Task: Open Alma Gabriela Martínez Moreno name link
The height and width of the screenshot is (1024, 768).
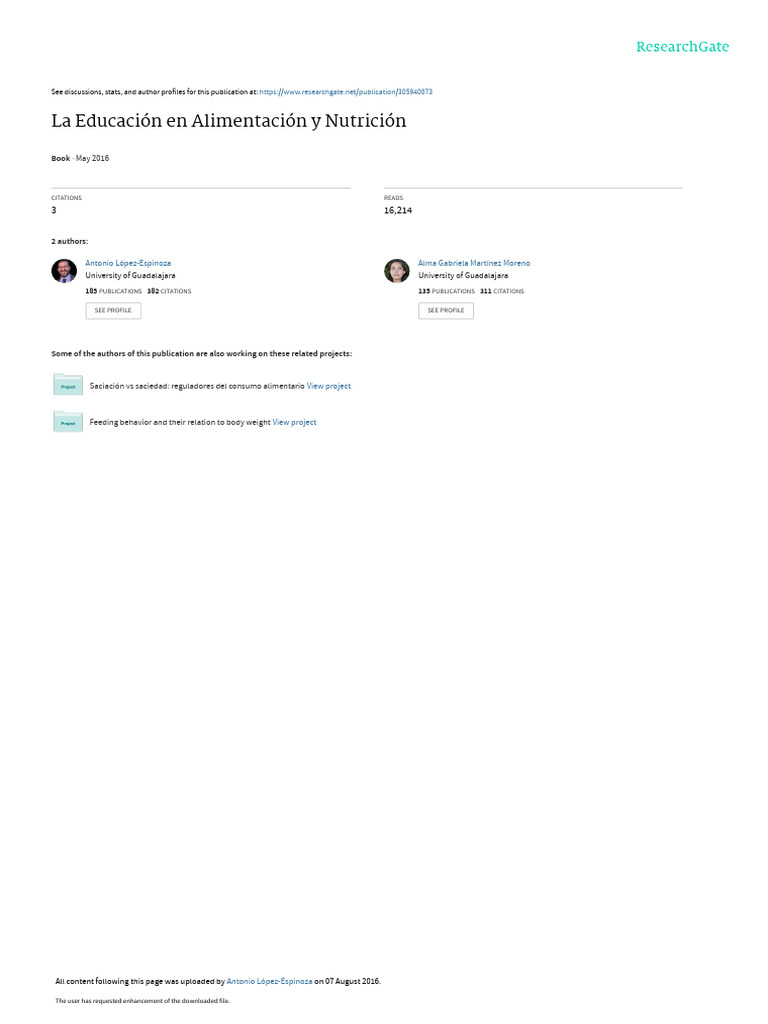Action: coord(474,263)
